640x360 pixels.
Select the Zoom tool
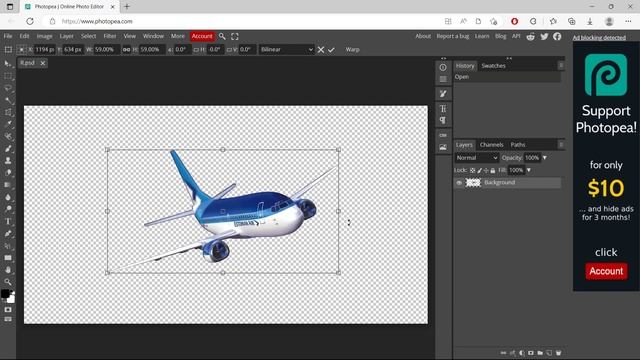pyautogui.click(x=8, y=282)
